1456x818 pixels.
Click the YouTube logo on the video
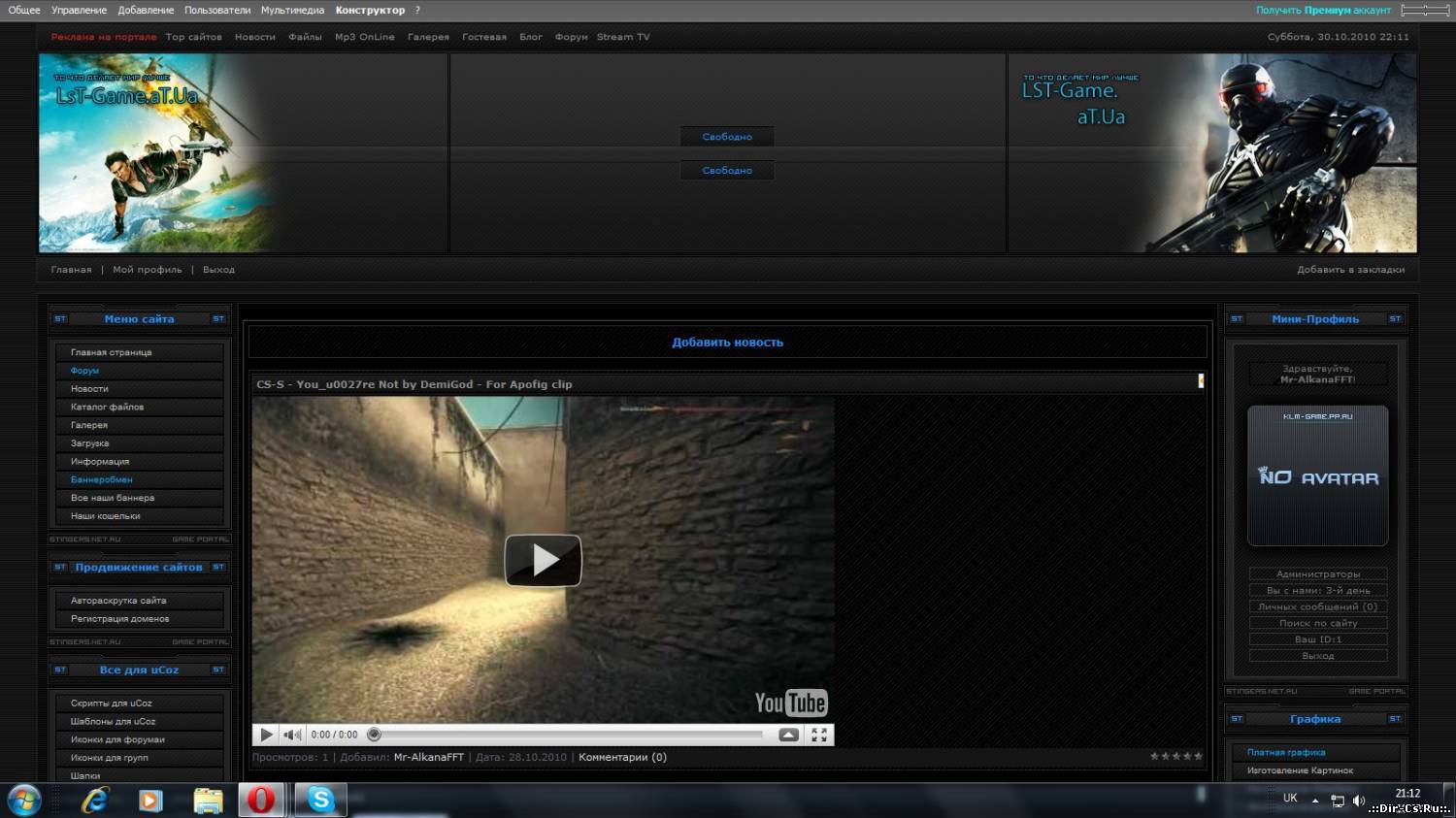[790, 703]
